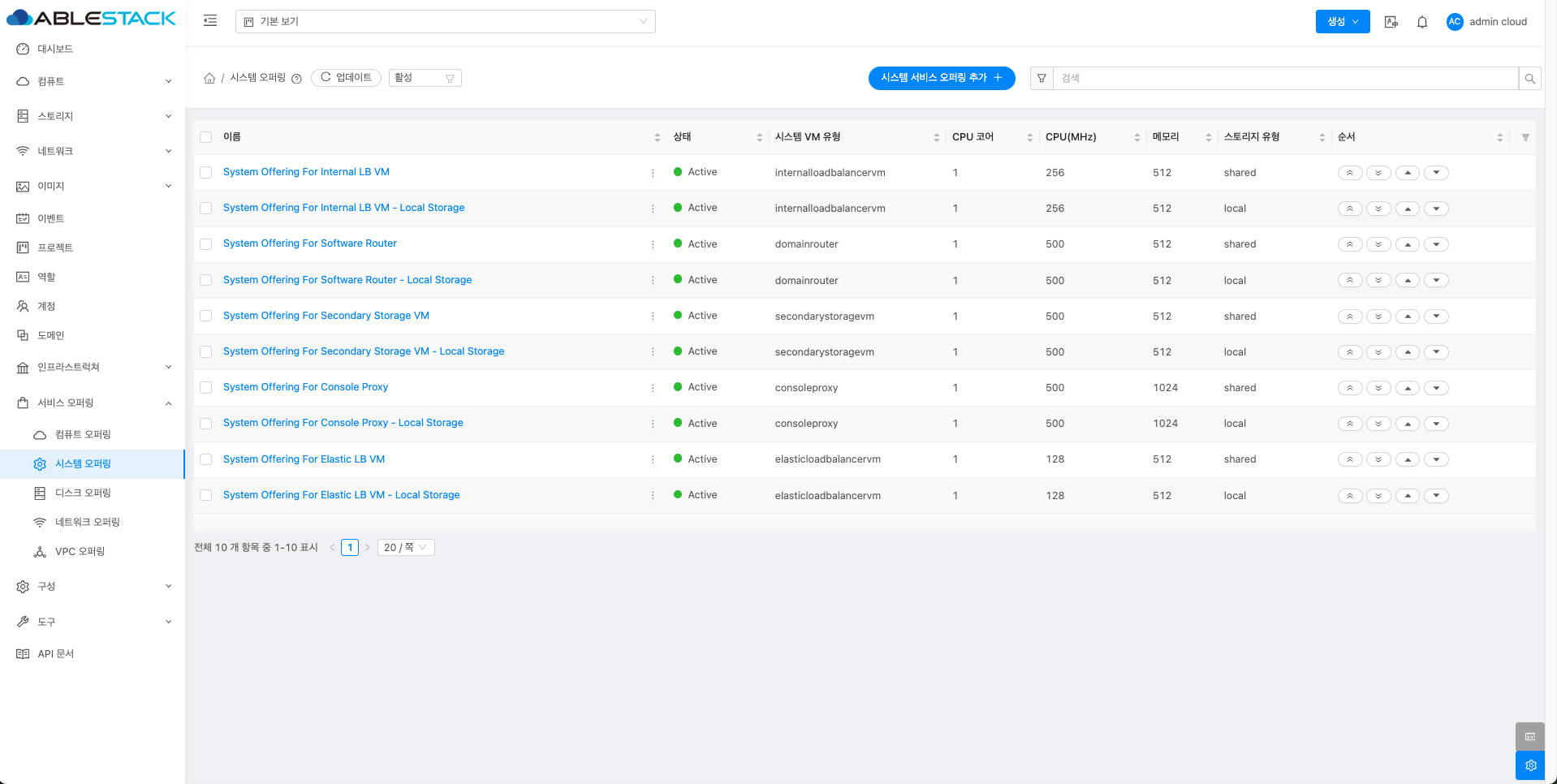
Task: Go to 디스크 오퍼링 in the sidebar
Action: click(83, 493)
